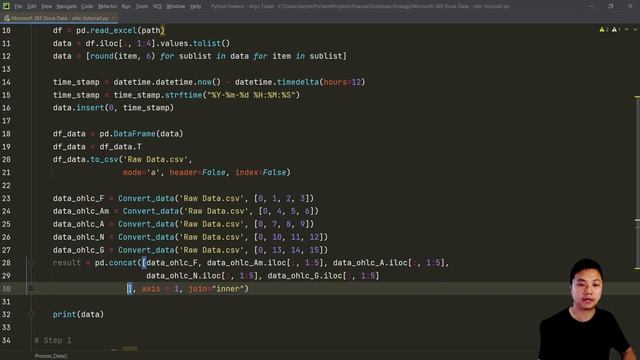Click the weak warnings indicator showing 1
This screenshot has width=640, height=360.
pyautogui.click(x=616, y=30)
